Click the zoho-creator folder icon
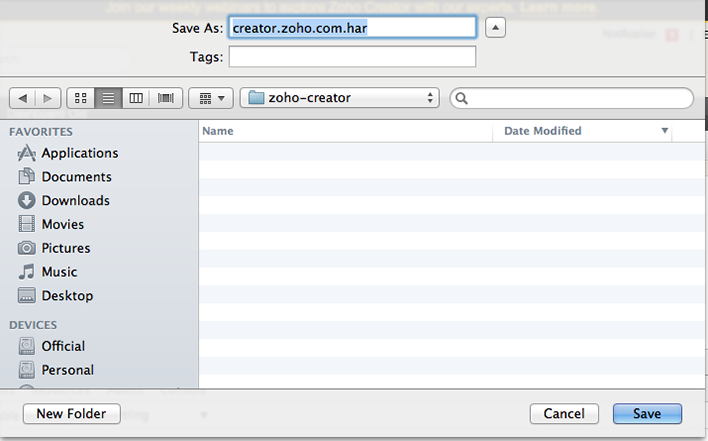 tap(256, 97)
